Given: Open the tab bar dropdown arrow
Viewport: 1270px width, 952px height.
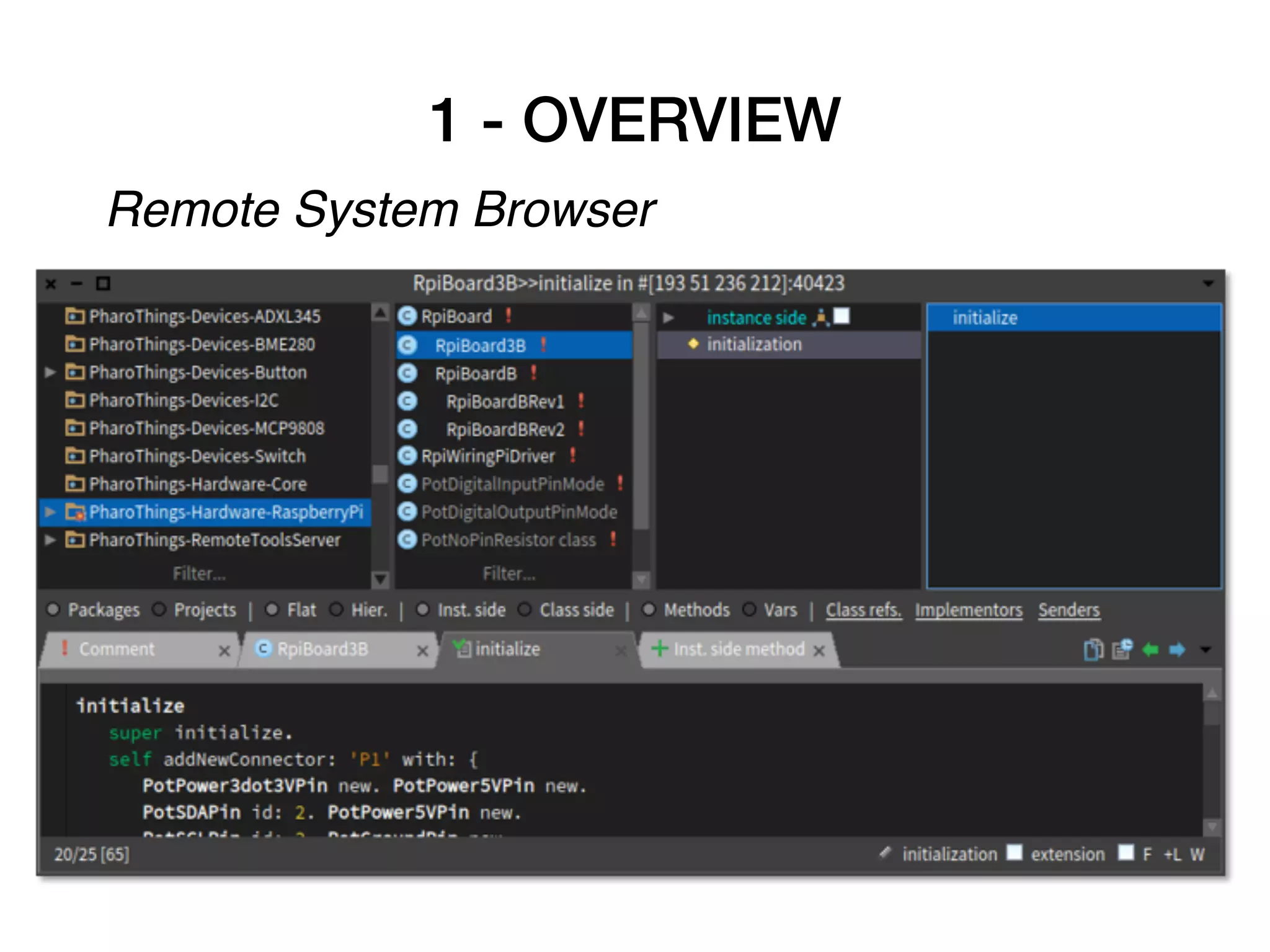Looking at the screenshot, I should (x=1206, y=650).
